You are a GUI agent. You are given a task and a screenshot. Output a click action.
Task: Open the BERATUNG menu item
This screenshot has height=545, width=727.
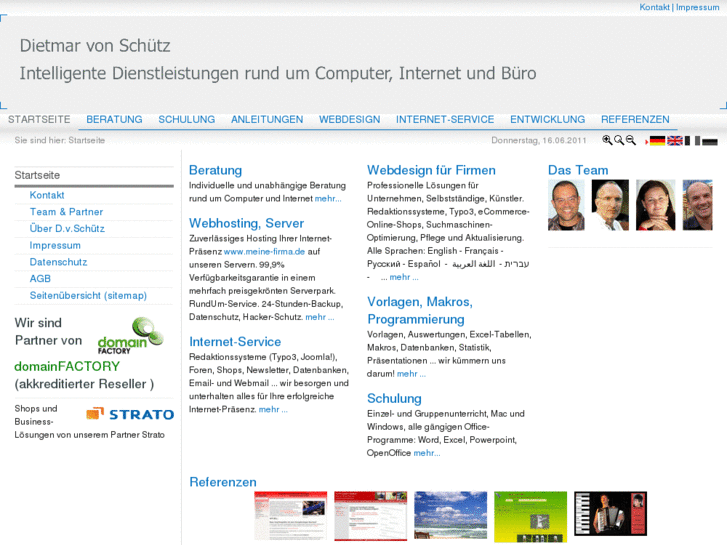(x=115, y=119)
